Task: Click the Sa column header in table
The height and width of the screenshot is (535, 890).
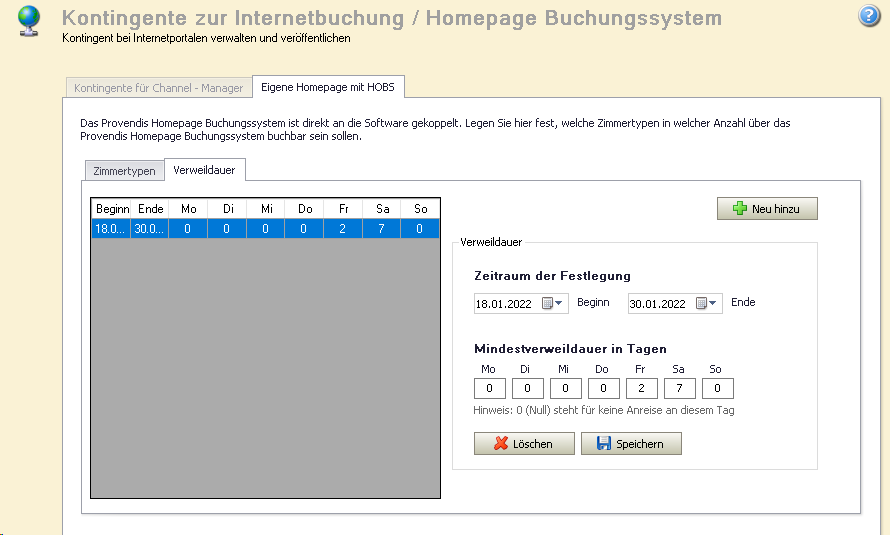Action: 381,209
